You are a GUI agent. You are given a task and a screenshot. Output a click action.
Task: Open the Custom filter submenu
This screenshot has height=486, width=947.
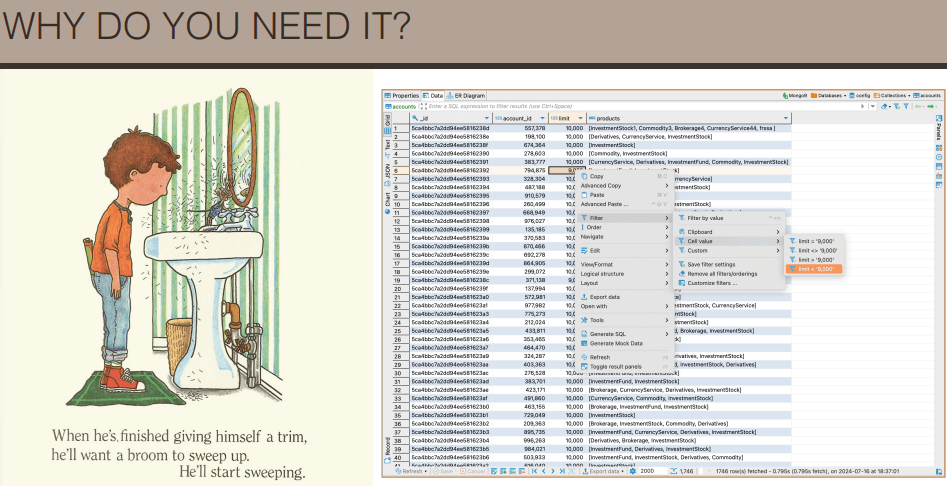click(729, 251)
